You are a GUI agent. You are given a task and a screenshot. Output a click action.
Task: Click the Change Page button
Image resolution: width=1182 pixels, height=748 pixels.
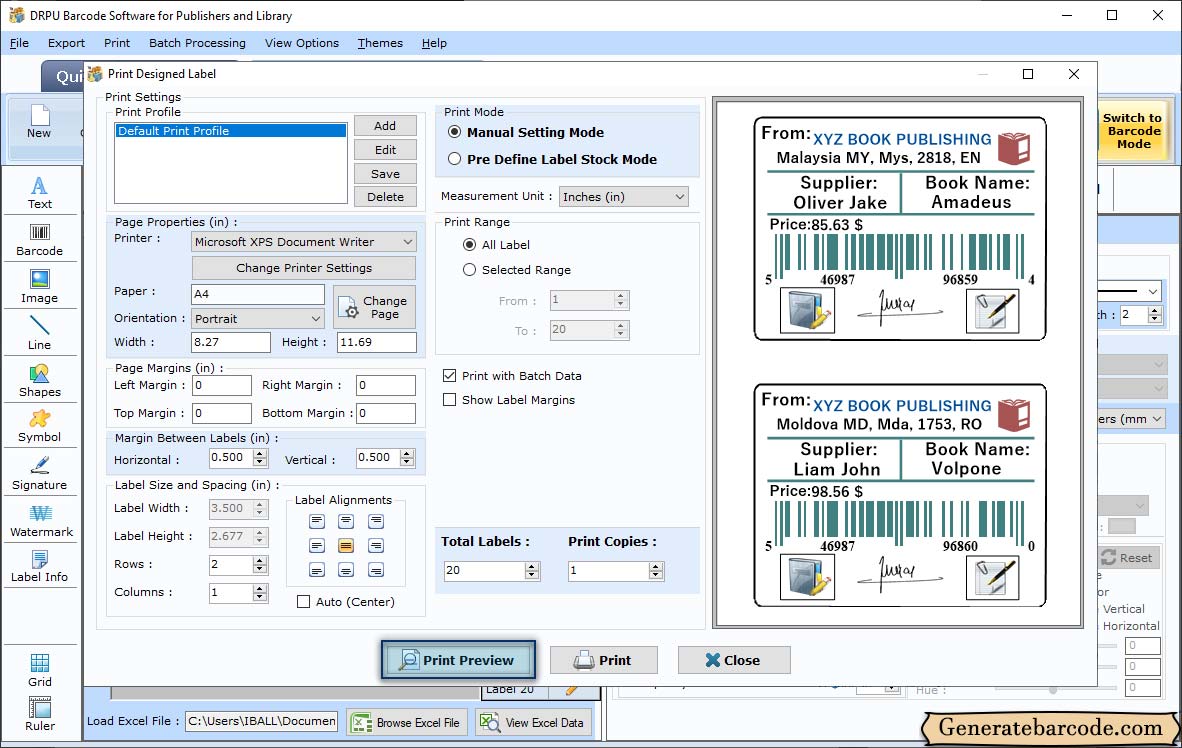point(374,307)
